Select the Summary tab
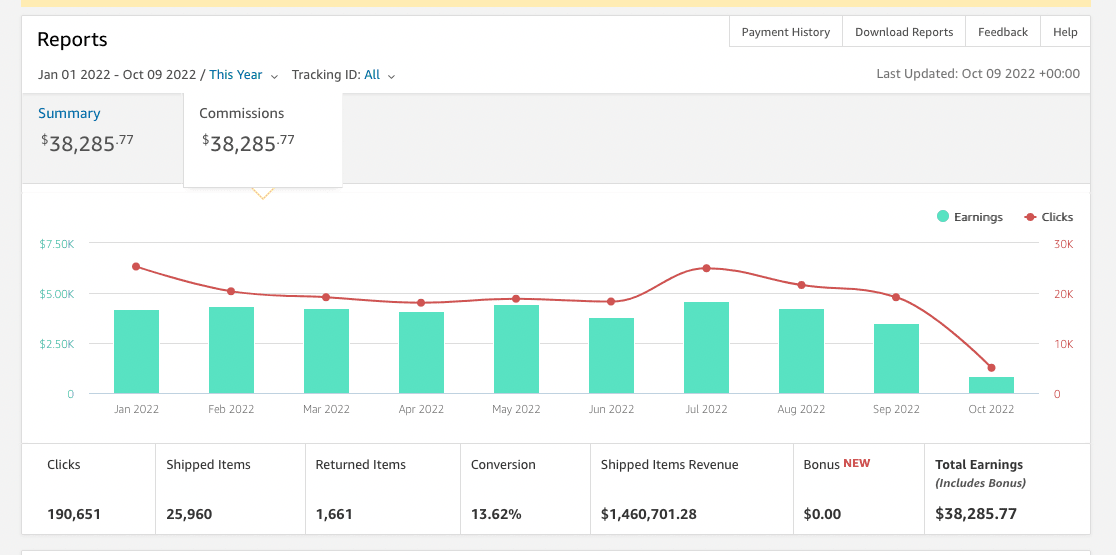 [69, 114]
